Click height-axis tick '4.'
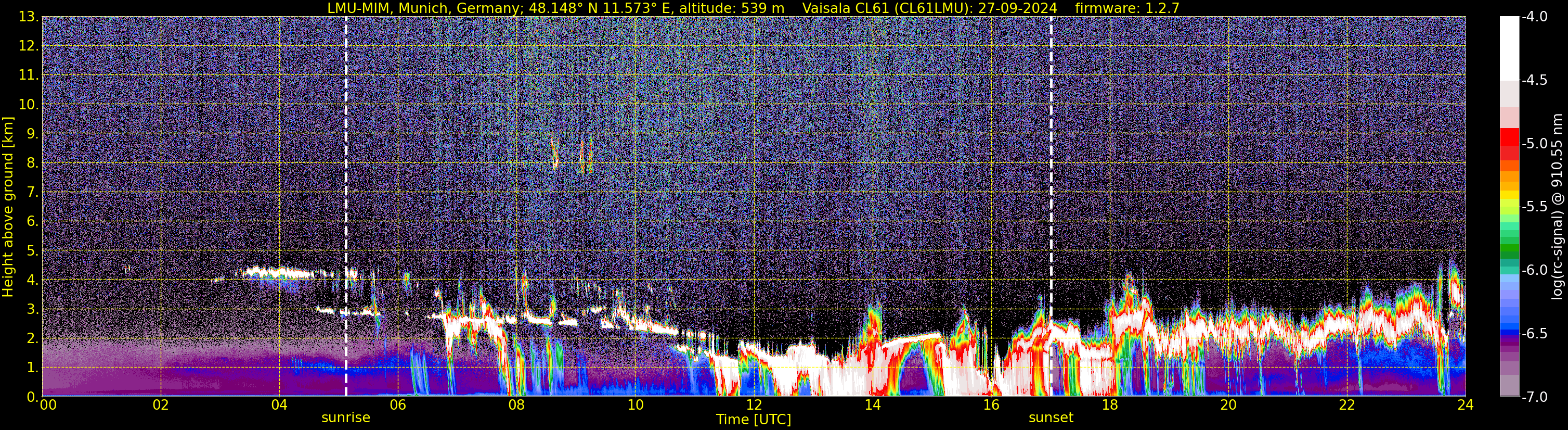 pos(33,280)
